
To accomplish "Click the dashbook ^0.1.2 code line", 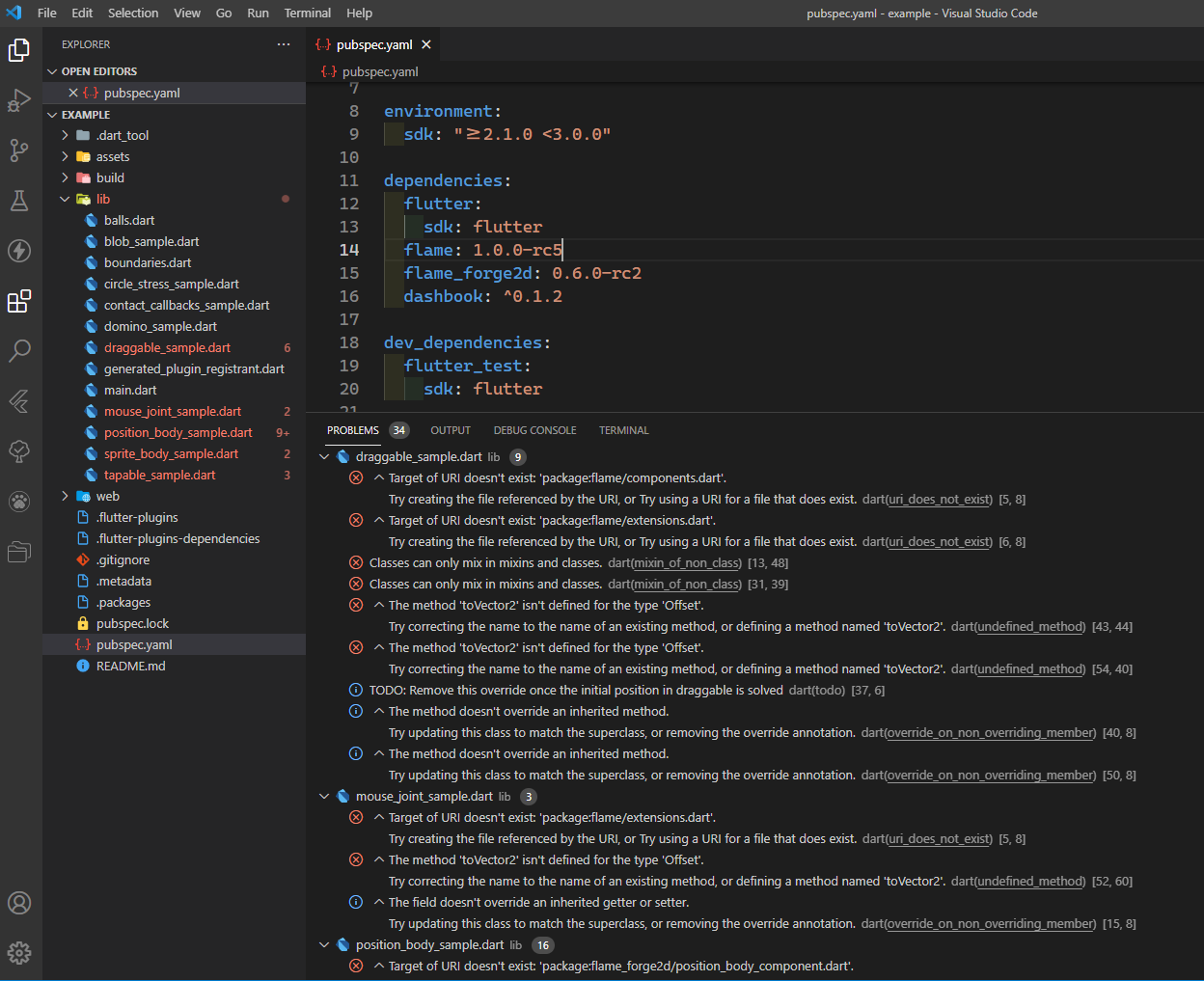I will click(482, 296).
